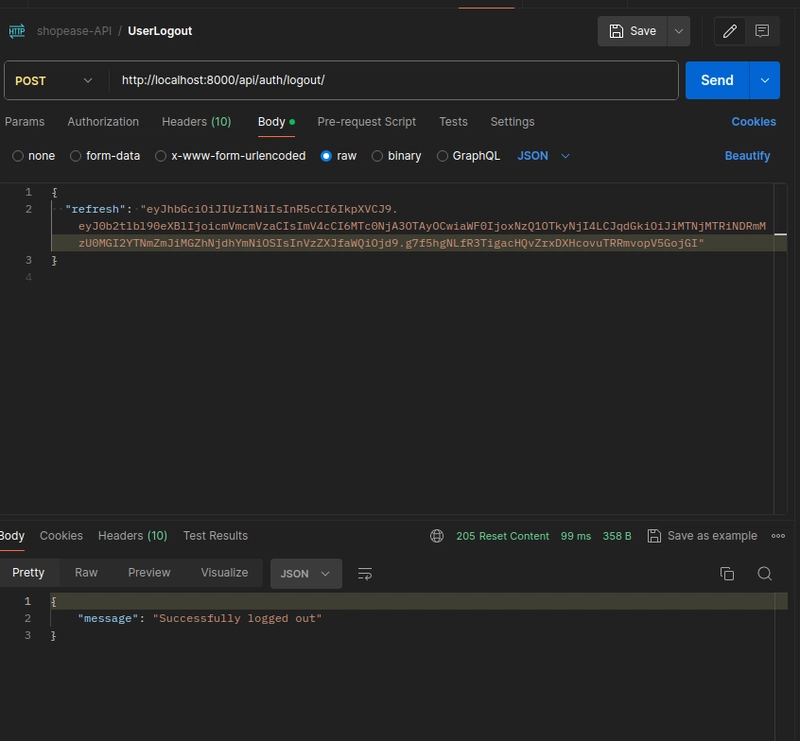Expand the Save options arrow
The width and height of the screenshot is (800, 741).
679,31
